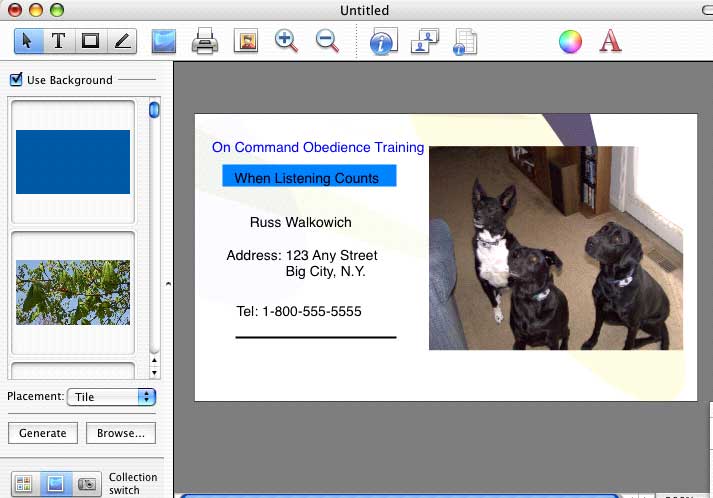
Task: Click the Browse... button
Action: pos(121,433)
